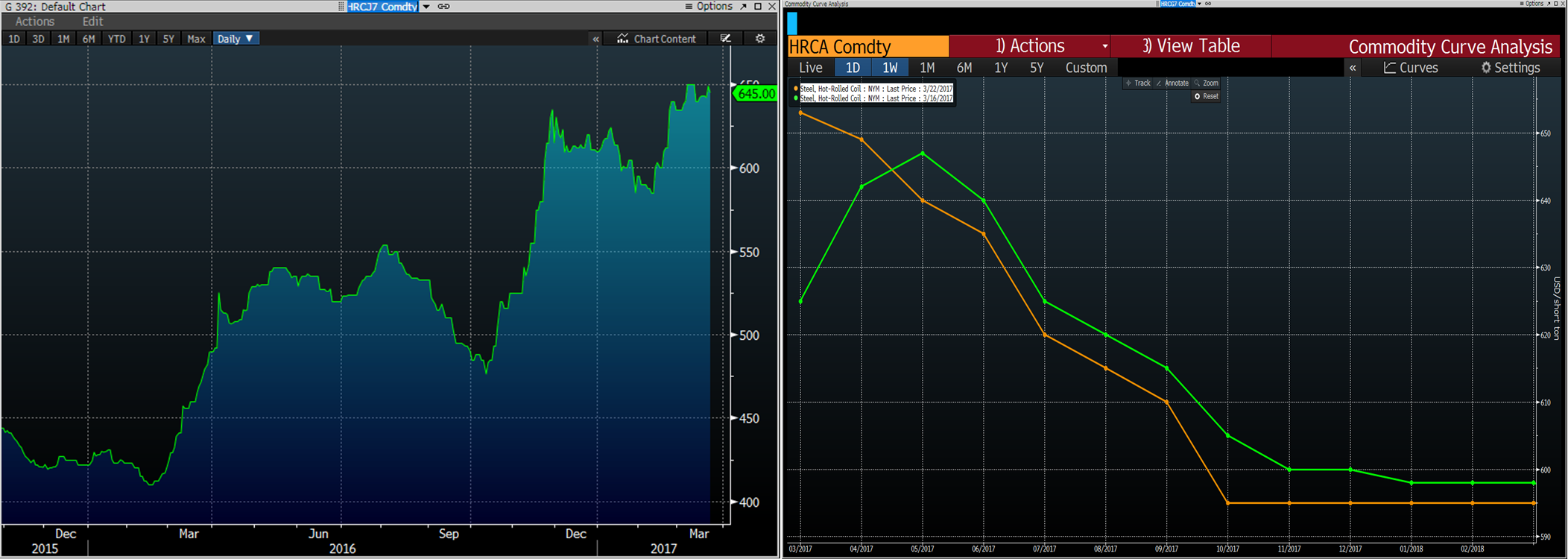This screenshot has width=1568, height=559.
Task: Open Curves panel in Commodity Curve Analysis
Action: tap(1411, 68)
